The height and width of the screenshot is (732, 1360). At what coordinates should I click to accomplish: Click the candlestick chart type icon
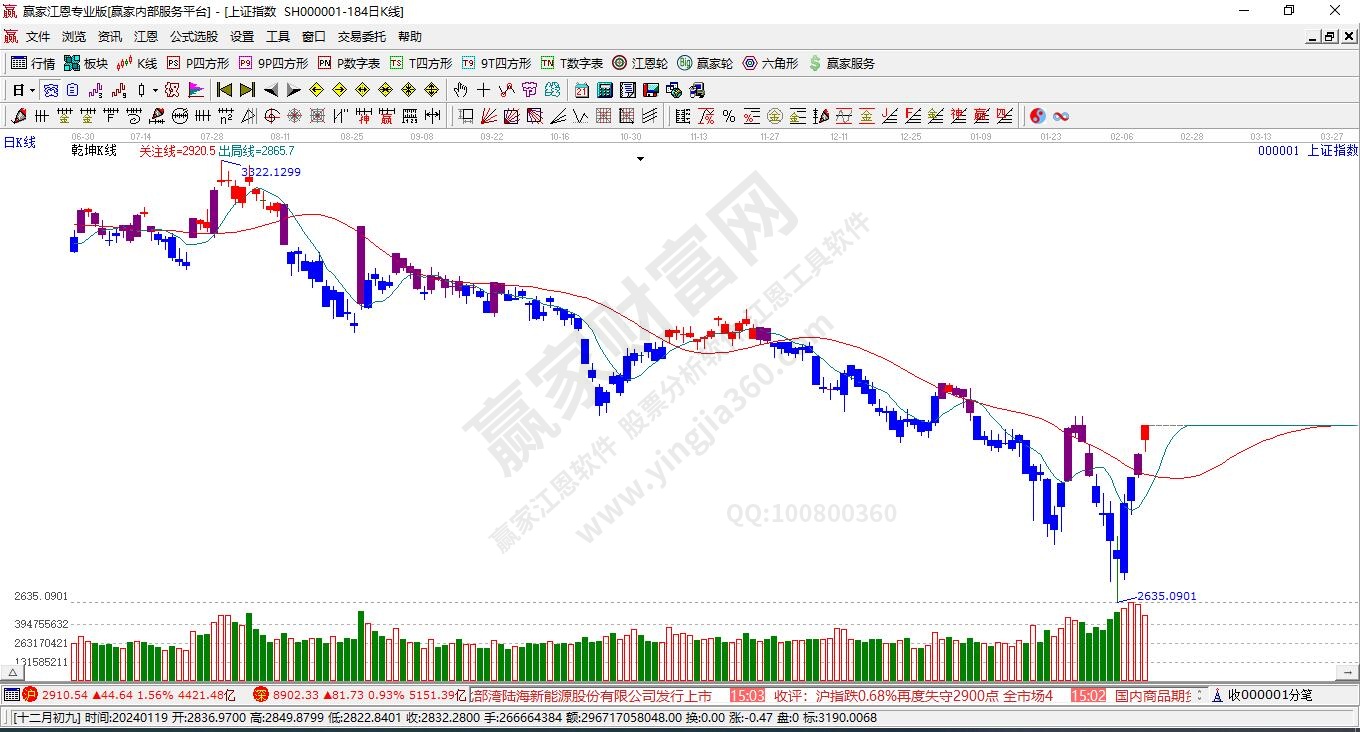click(x=141, y=90)
